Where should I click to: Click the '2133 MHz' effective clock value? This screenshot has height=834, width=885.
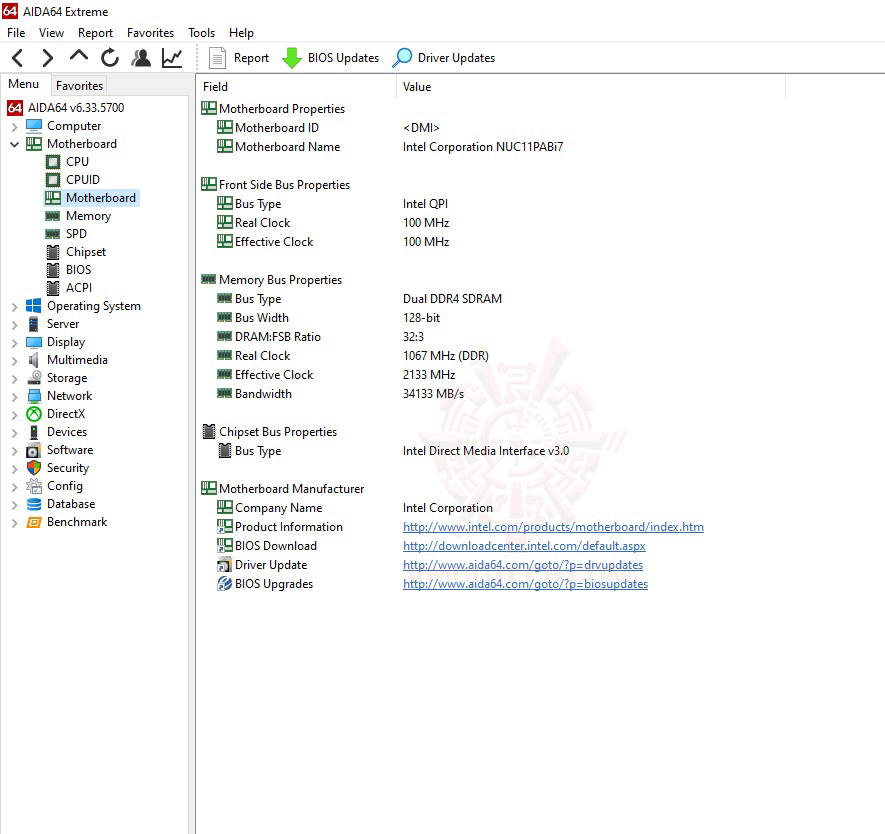(x=429, y=375)
